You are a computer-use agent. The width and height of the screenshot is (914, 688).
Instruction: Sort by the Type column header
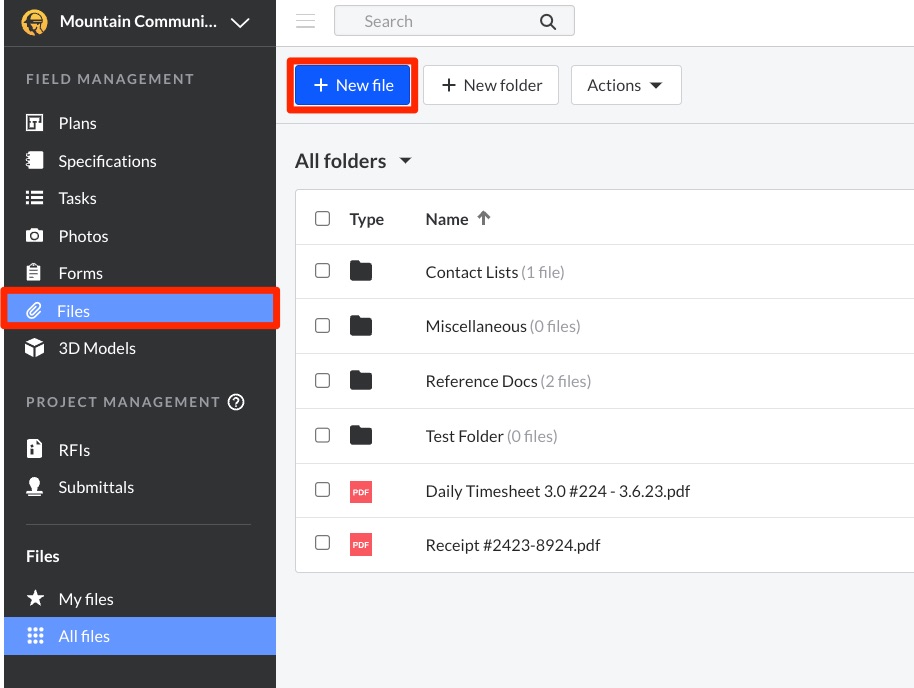[367, 219]
